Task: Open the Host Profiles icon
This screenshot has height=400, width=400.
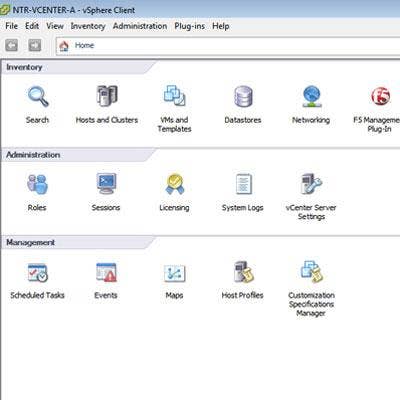Action: tap(243, 272)
